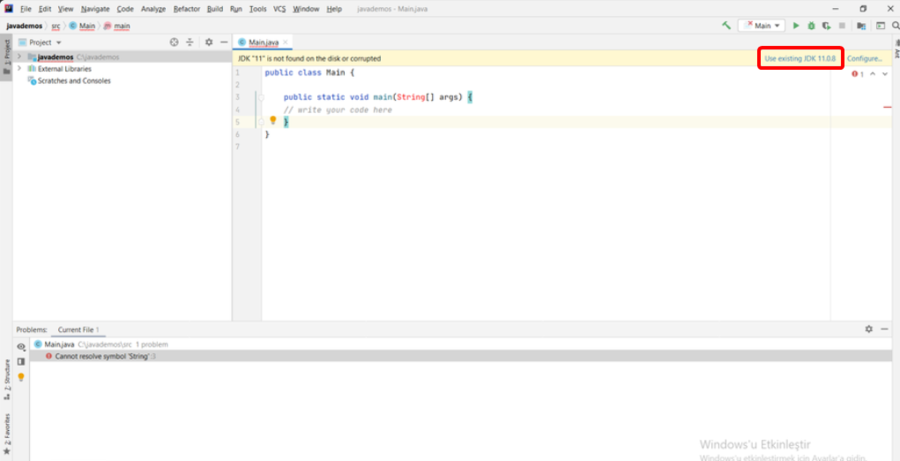Hide the Project tool window
This screenshot has width=900, height=461.
point(224,42)
